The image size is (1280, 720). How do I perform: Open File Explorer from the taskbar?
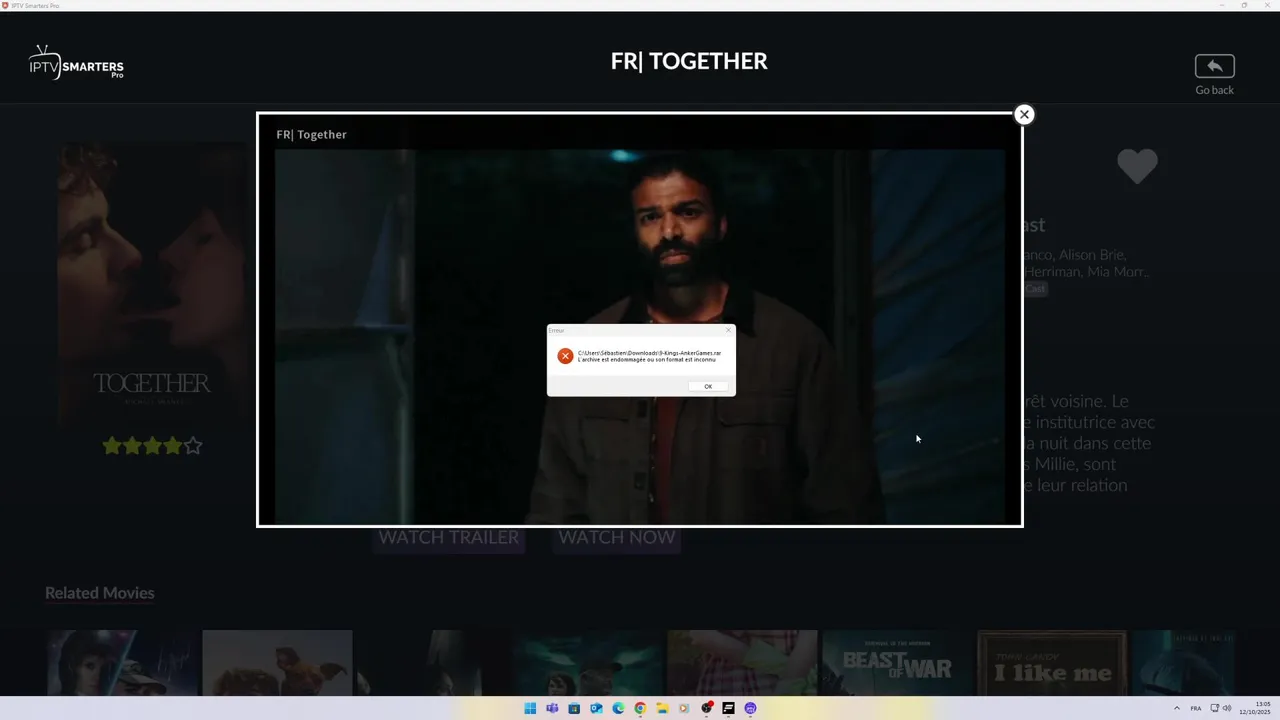click(x=662, y=708)
